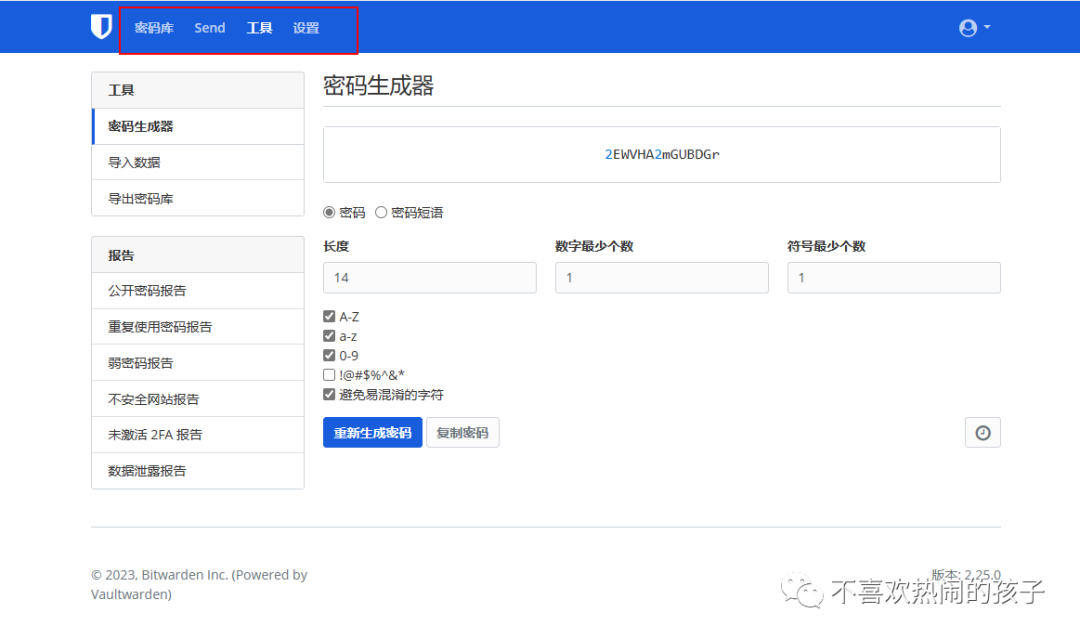Open the password generation history clock icon
Viewport: 1080px width, 639px height.
click(982, 432)
